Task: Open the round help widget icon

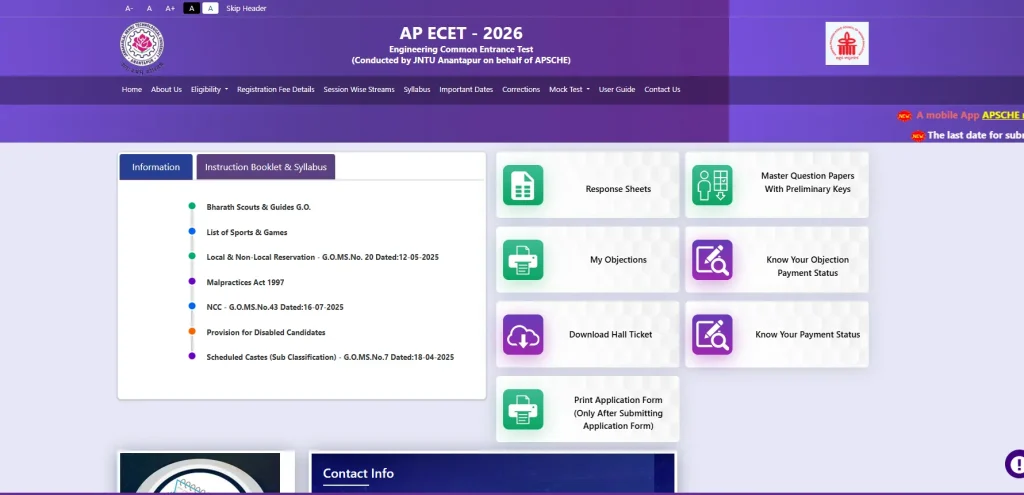Action: pyautogui.click(x=1015, y=464)
